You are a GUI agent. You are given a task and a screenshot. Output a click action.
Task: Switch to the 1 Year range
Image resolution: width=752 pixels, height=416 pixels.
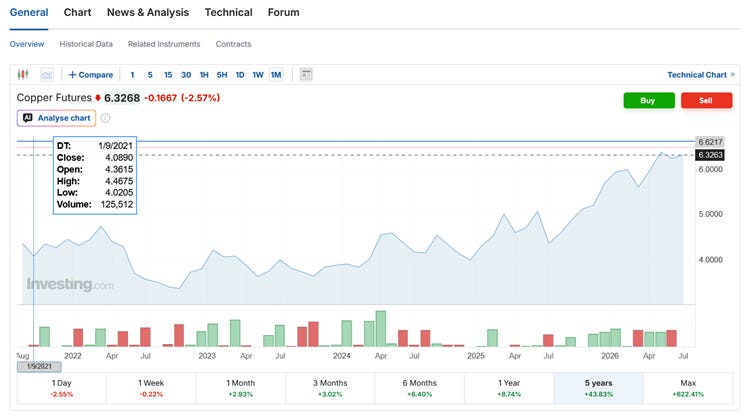point(509,388)
